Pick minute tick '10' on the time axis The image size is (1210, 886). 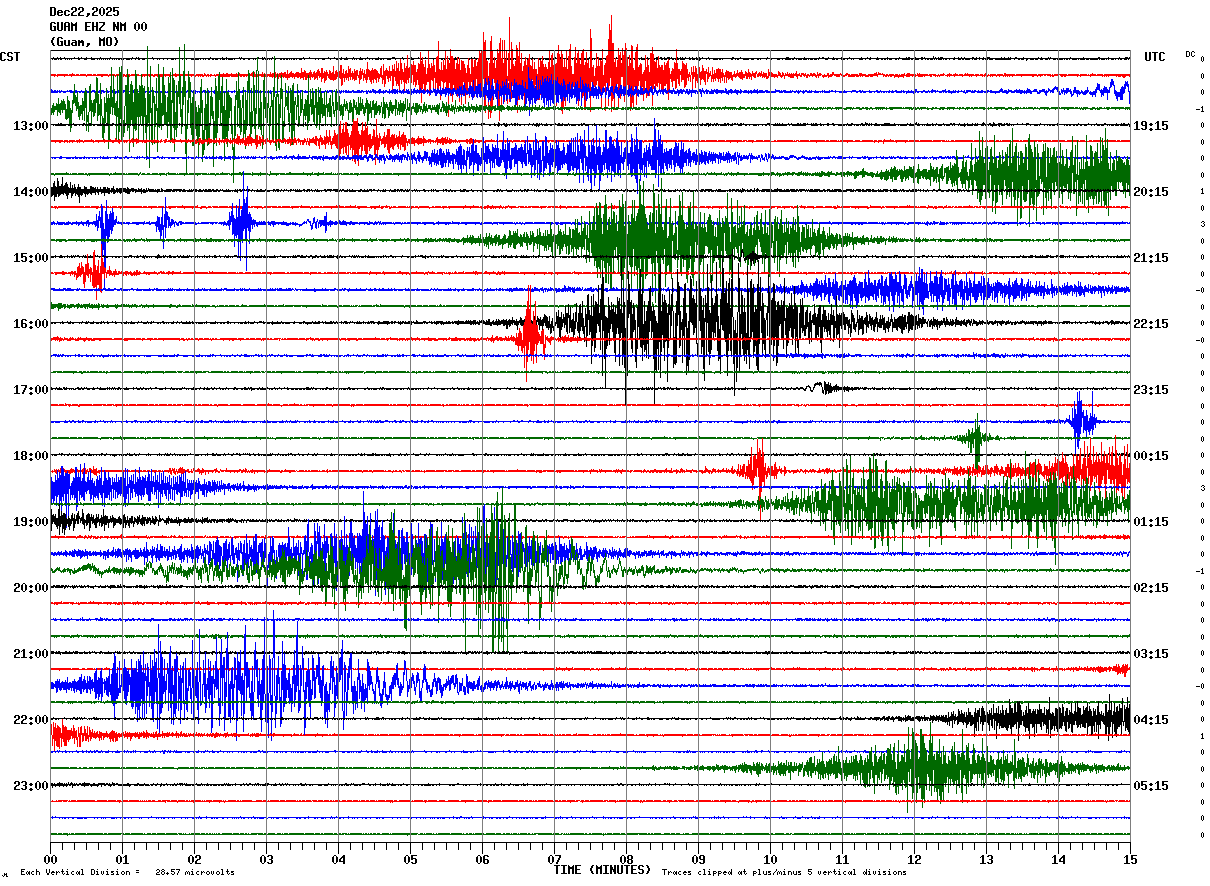pyautogui.click(x=771, y=860)
